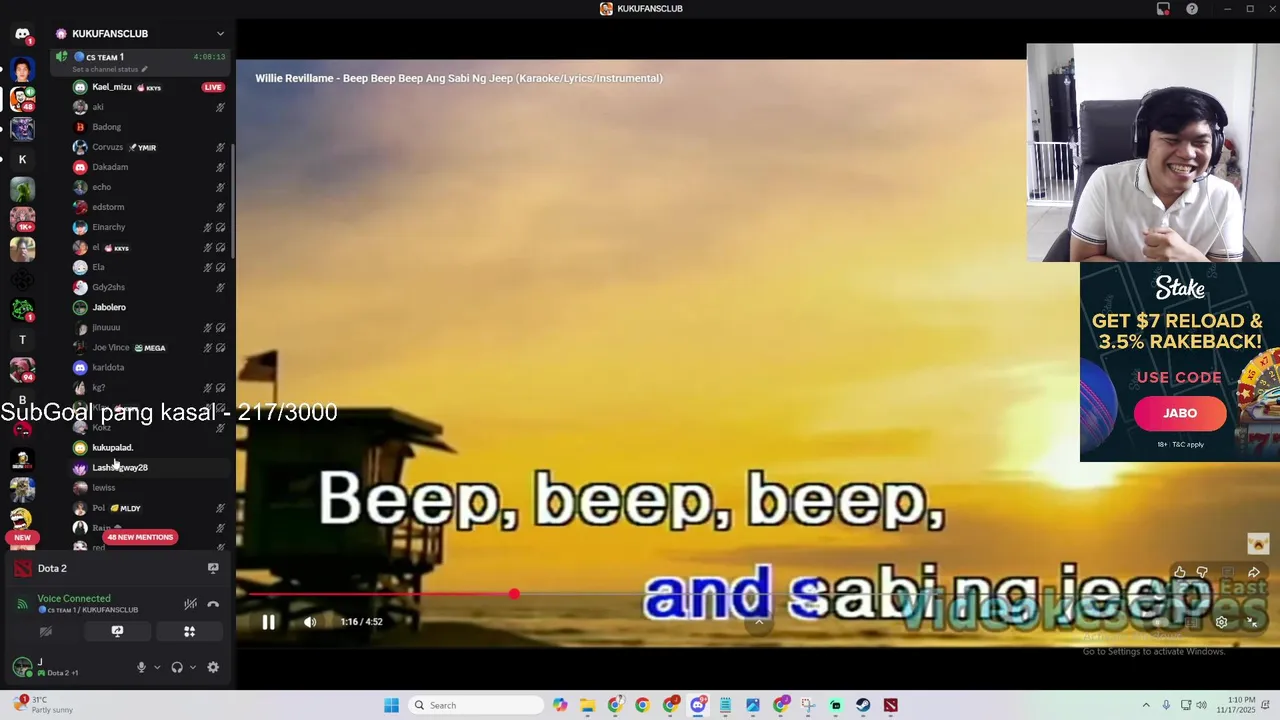Open Steam from taskbar

[x=863, y=705]
